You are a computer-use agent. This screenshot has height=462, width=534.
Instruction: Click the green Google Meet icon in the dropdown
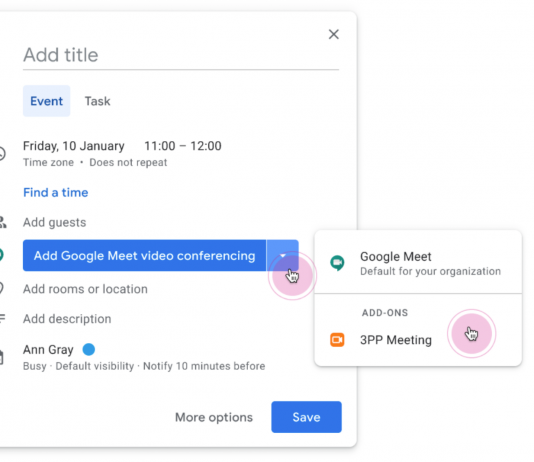[x=337, y=263]
